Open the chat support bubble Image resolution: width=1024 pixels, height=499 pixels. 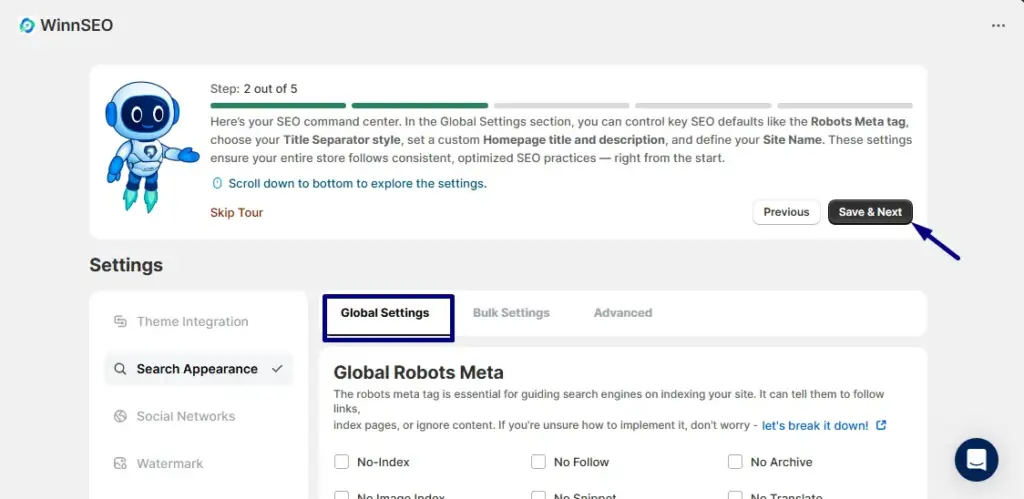pos(976,460)
